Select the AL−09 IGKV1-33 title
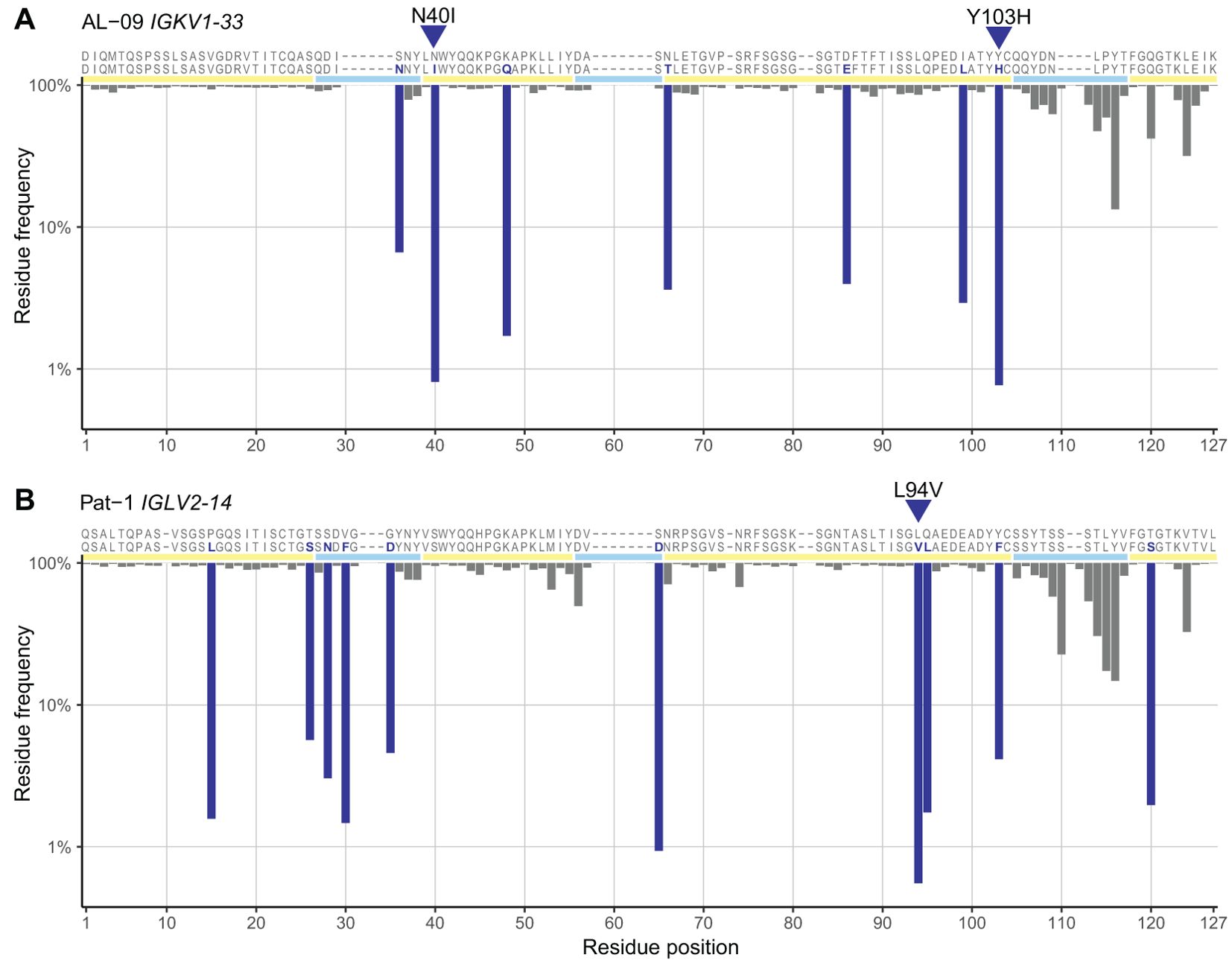 click(162, 22)
